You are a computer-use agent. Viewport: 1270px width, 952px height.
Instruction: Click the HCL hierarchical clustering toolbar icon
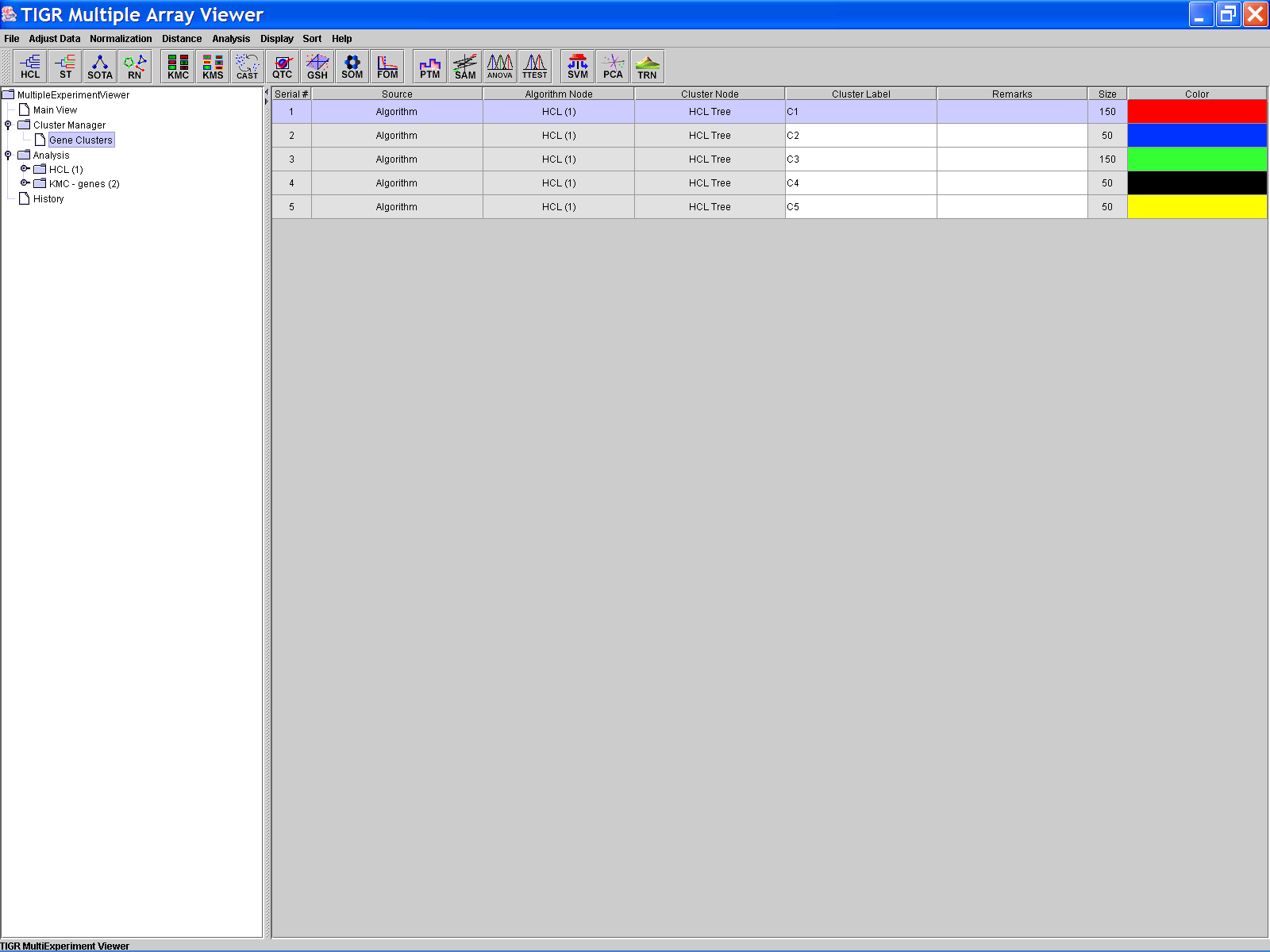(x=30, y=67)
